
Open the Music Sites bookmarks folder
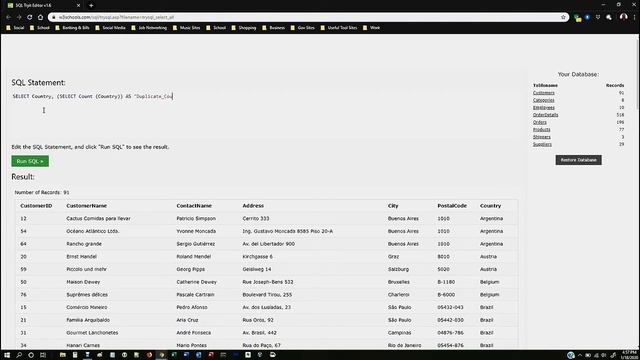click(187, 28)
